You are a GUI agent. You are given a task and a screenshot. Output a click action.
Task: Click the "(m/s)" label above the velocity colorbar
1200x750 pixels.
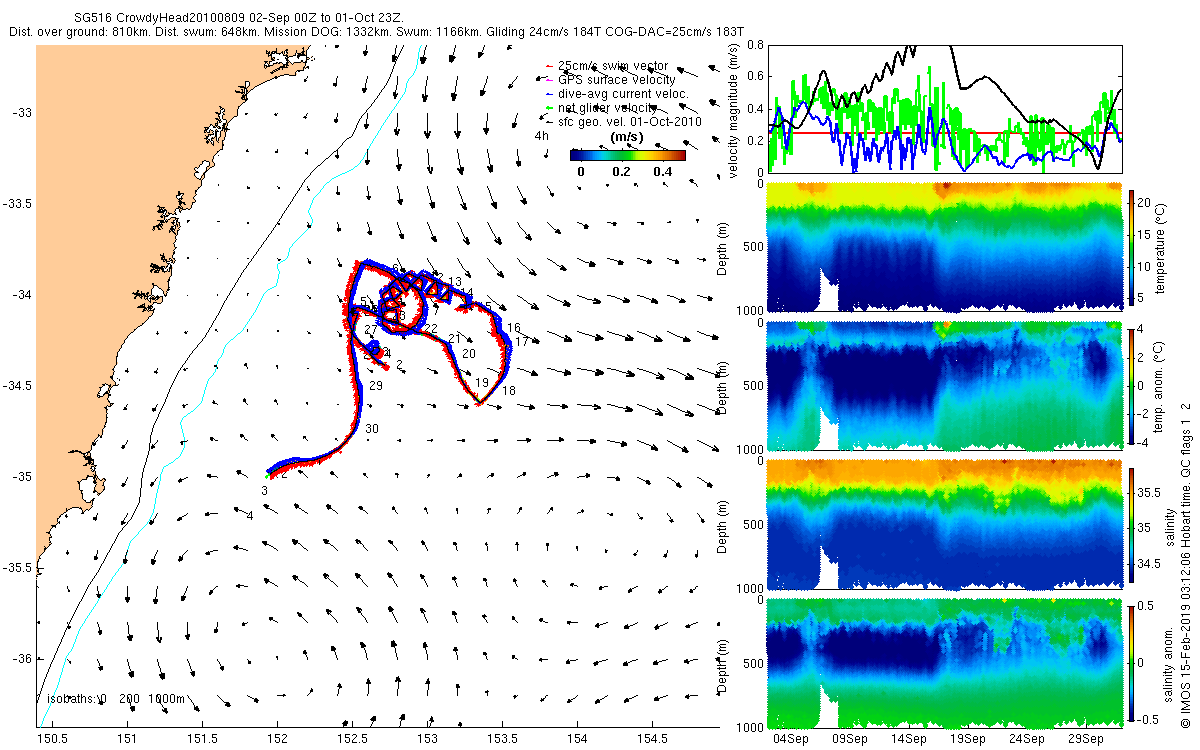(x=627, y=137)
